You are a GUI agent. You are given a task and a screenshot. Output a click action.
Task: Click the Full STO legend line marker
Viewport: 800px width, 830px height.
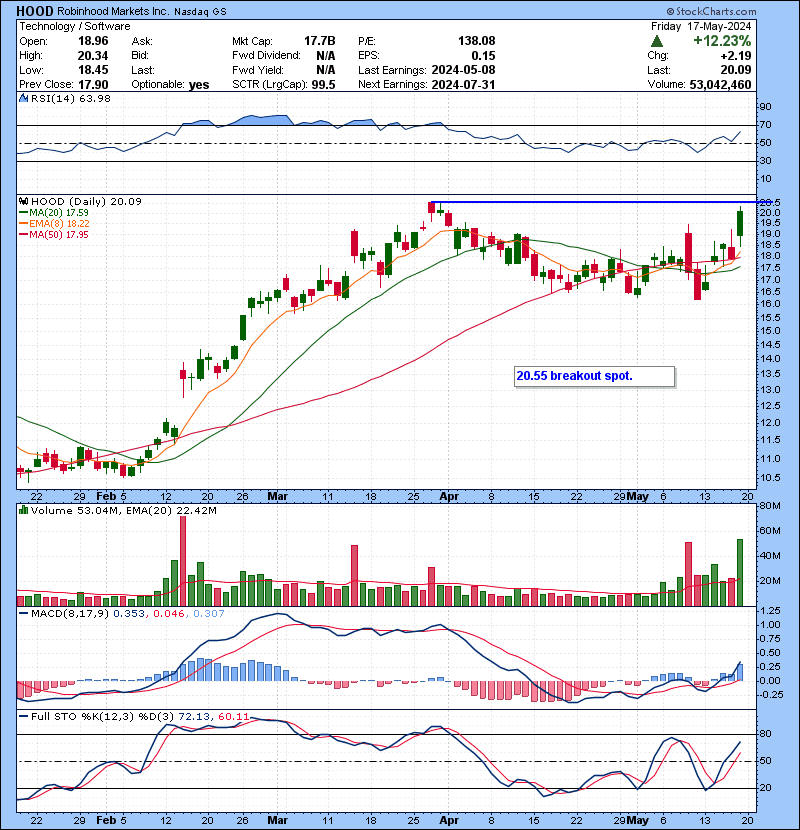pyautogui.click(x=23, y=717)
